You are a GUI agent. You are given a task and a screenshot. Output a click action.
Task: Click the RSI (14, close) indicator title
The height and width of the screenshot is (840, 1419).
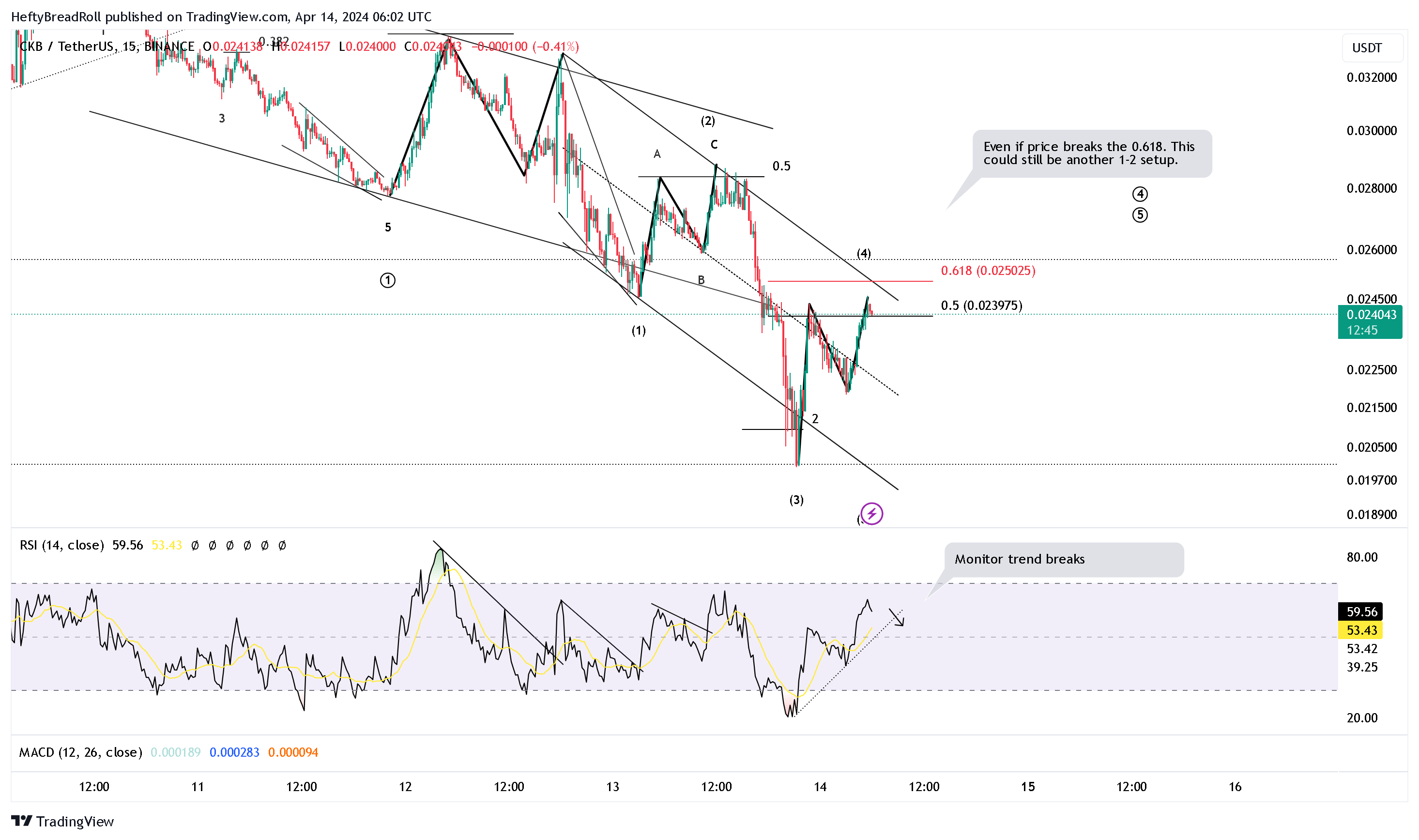[x=61, y=545]
